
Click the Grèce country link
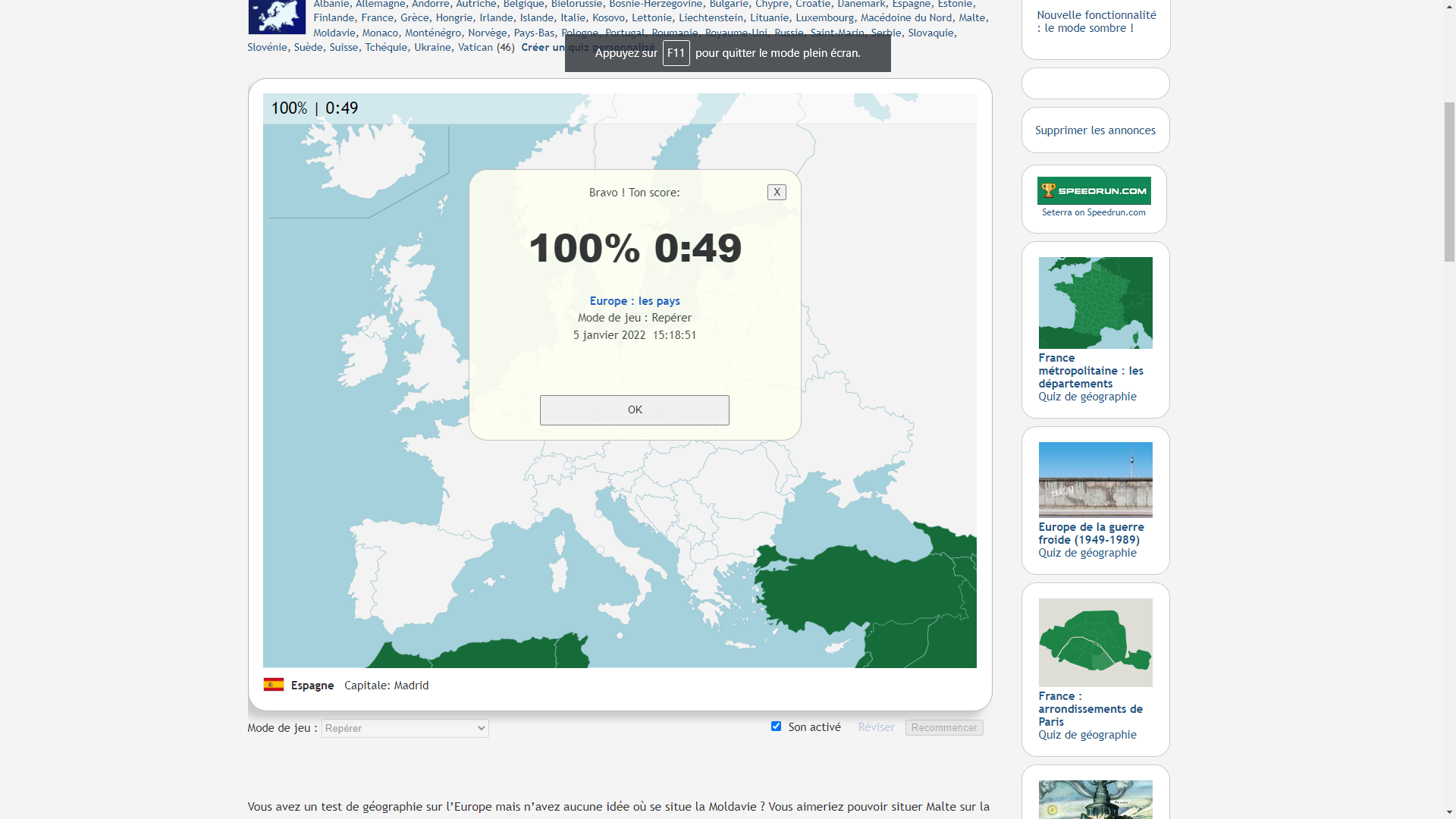pos(414,17)
